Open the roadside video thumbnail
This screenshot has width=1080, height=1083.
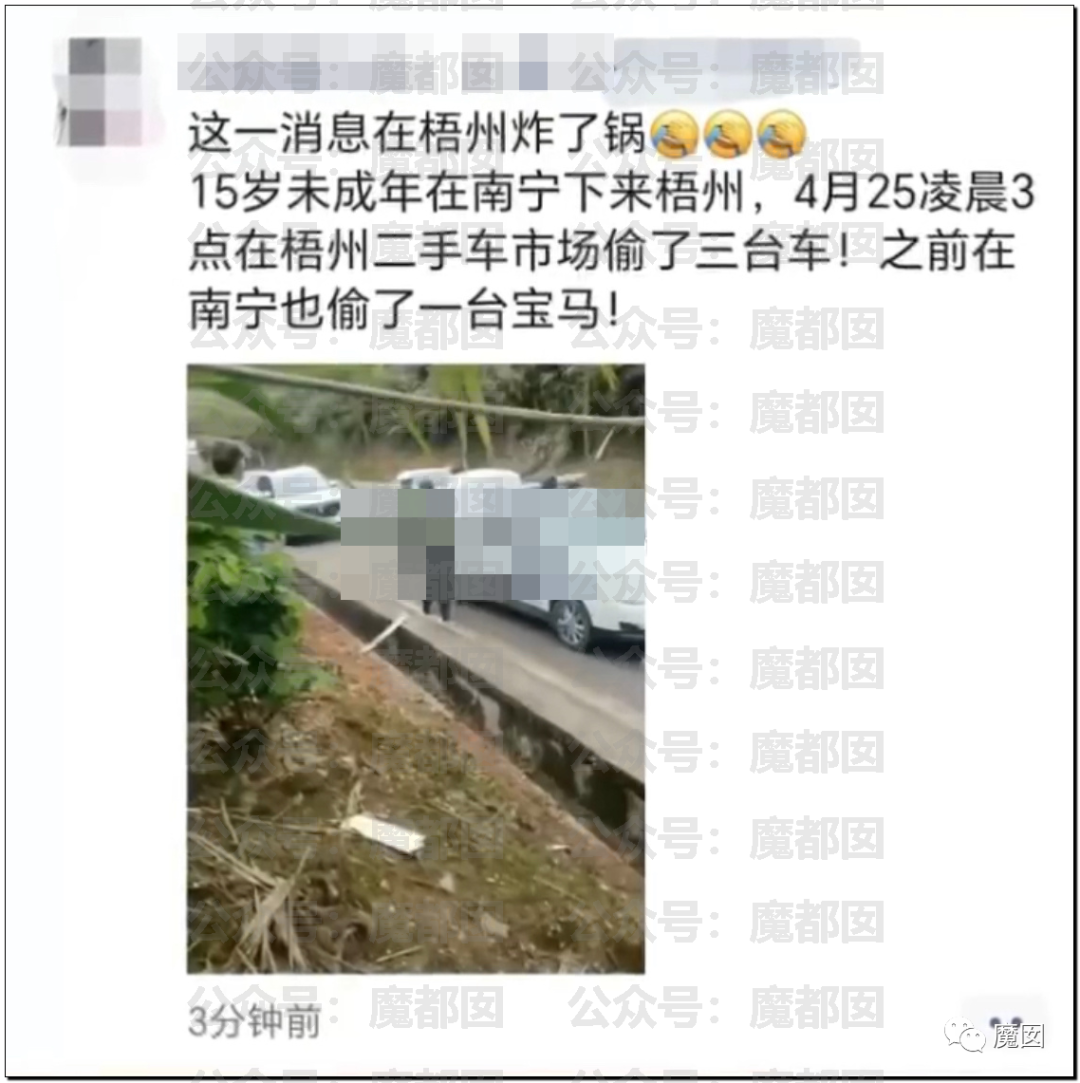(x=416, y=669)
